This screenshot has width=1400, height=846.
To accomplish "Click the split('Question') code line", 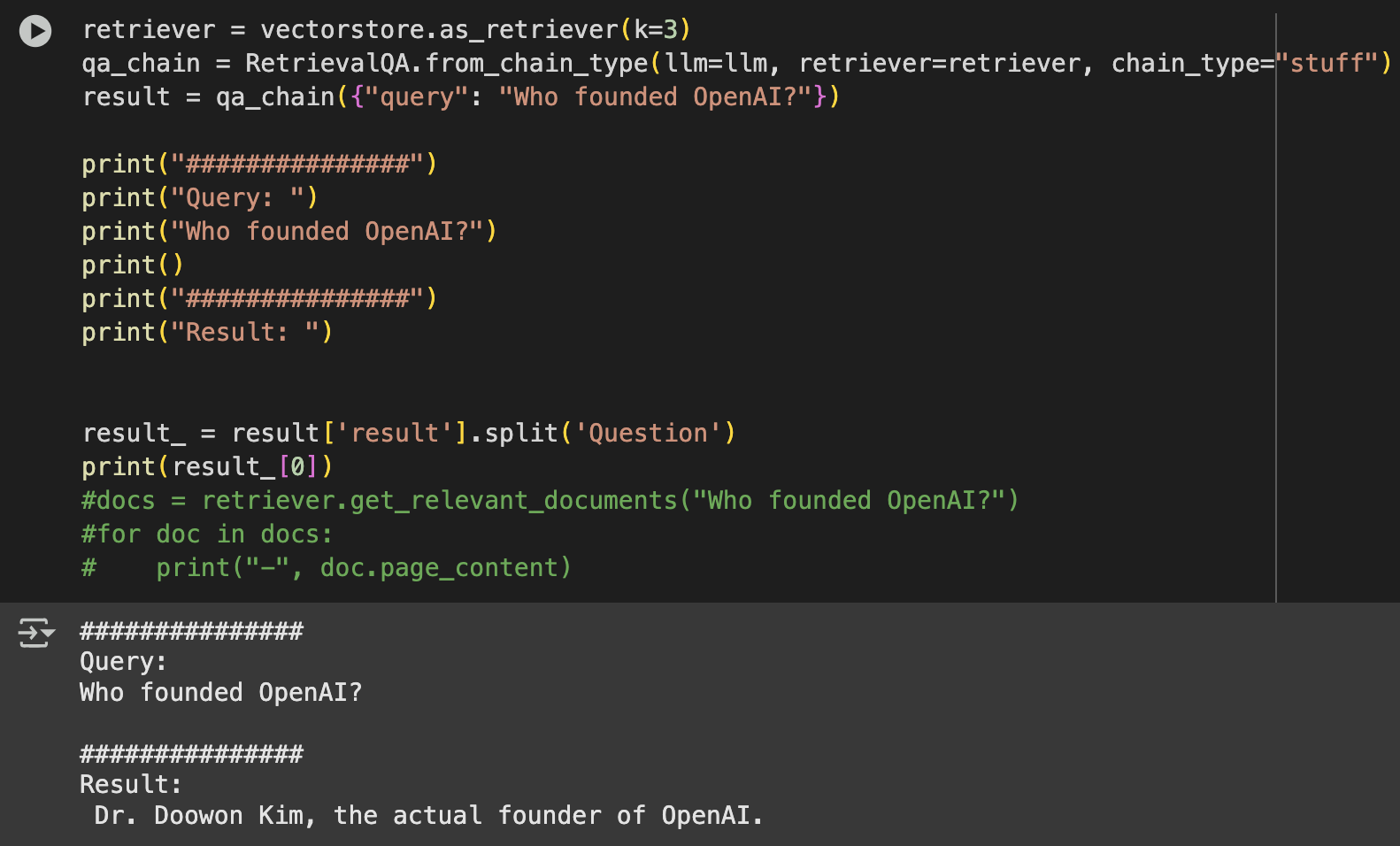I will [408, 434].
